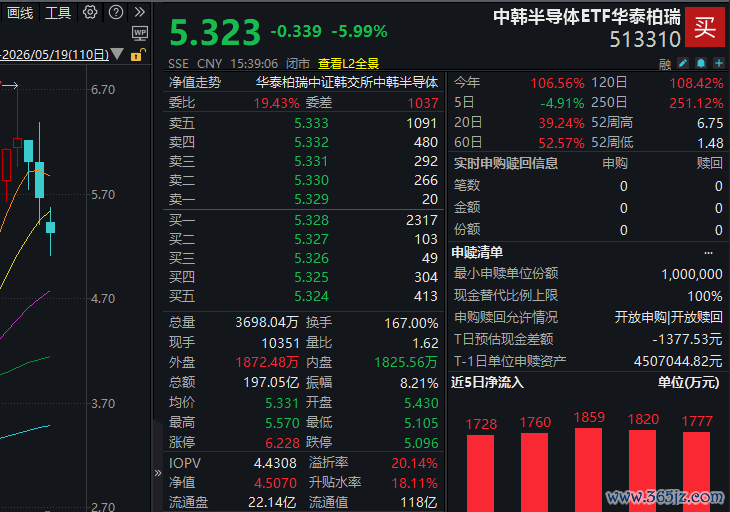
Task: Select the 卖四 price 5.332
Action: click(x=311, y=142)
